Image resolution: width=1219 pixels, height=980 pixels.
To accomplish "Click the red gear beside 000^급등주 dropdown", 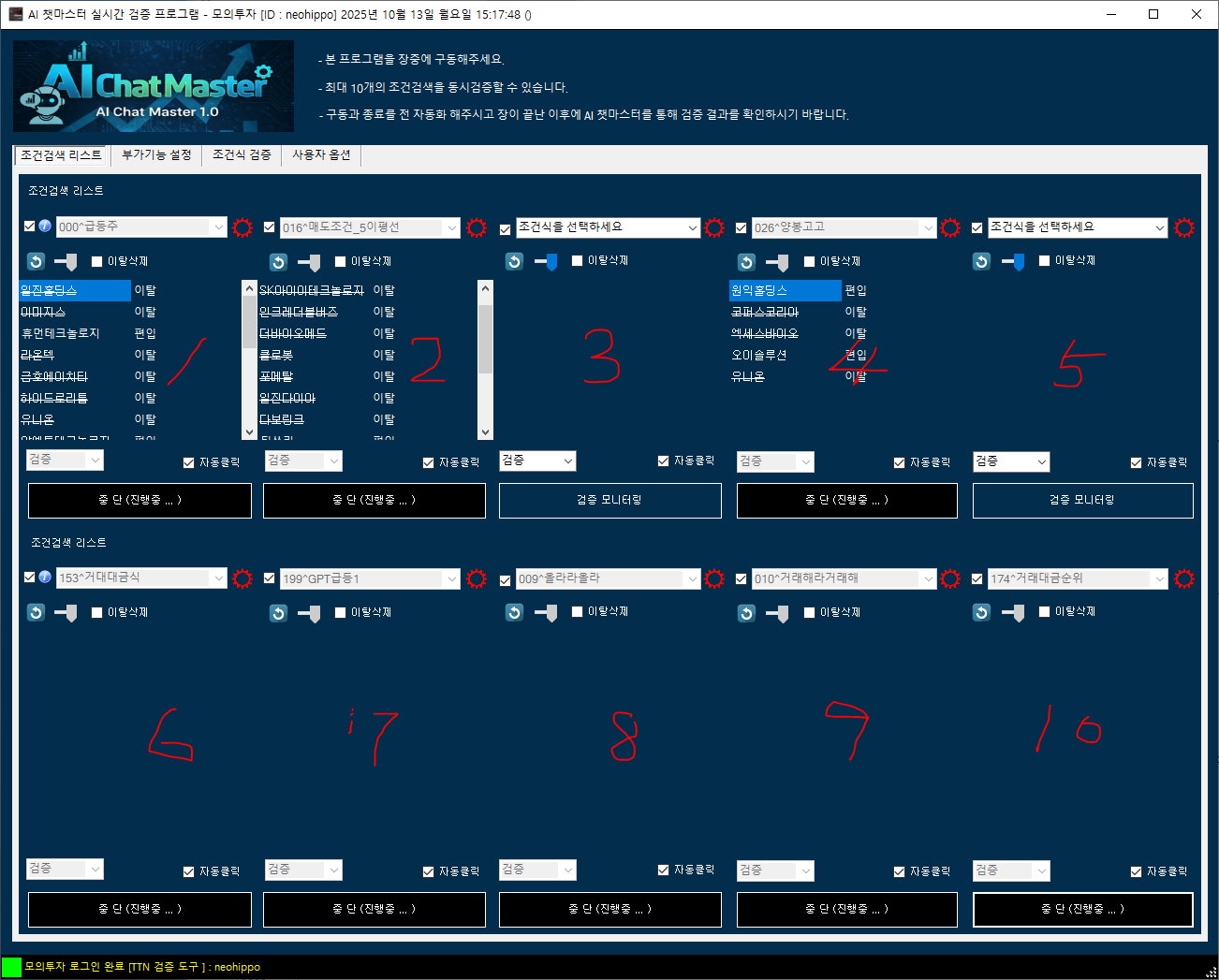I will coord(242,227).
